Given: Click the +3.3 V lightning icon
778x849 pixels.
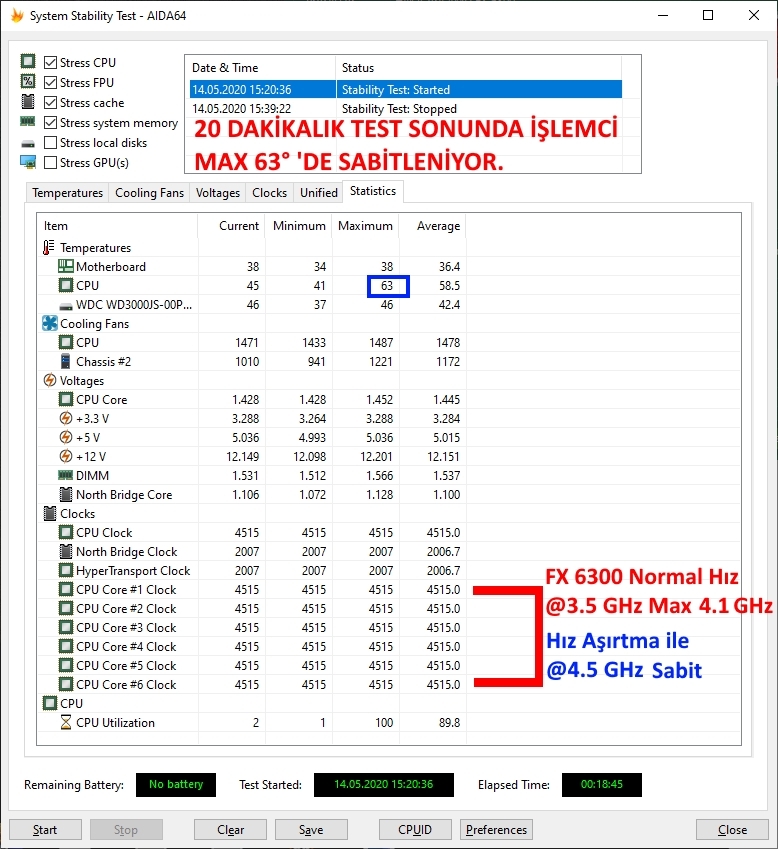Looking at the screenshot, I should click(x=66, y=418).
